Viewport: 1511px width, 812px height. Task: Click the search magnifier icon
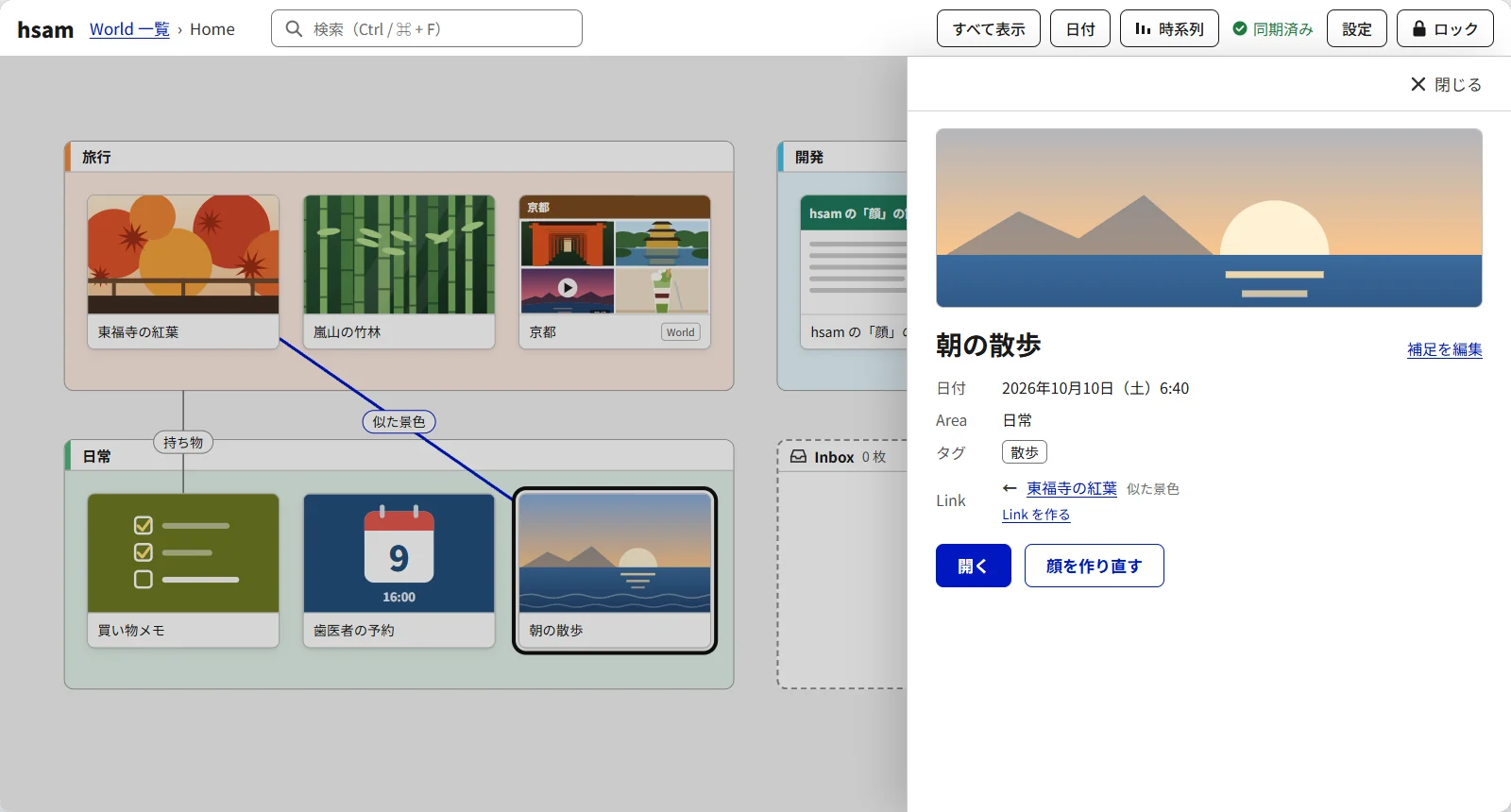click(x=294, y=29)
